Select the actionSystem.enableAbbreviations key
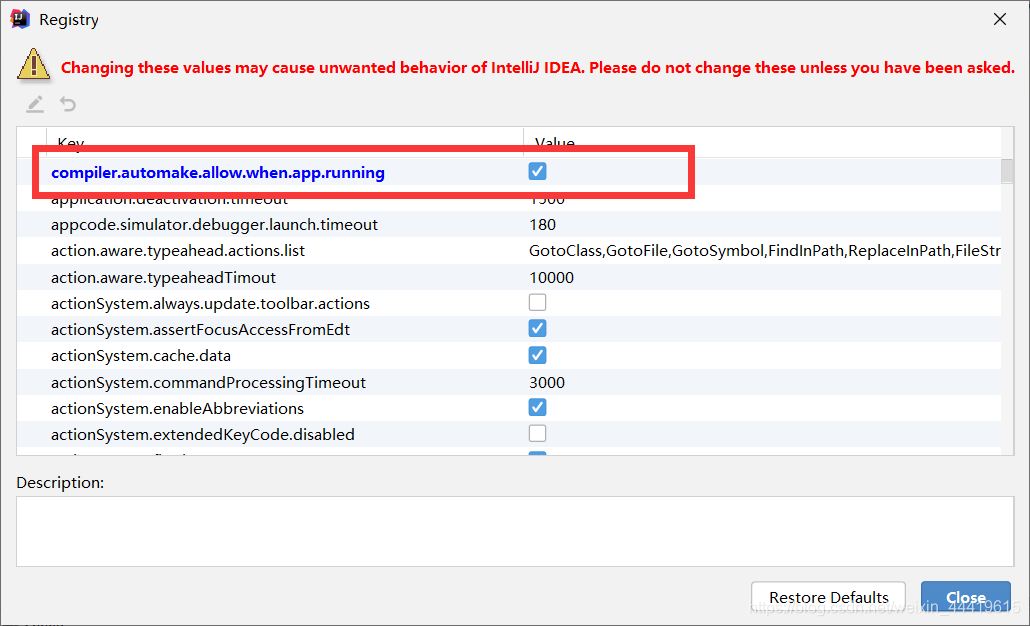The height and width of the screenshot is (626, 1030). (177, 409)
